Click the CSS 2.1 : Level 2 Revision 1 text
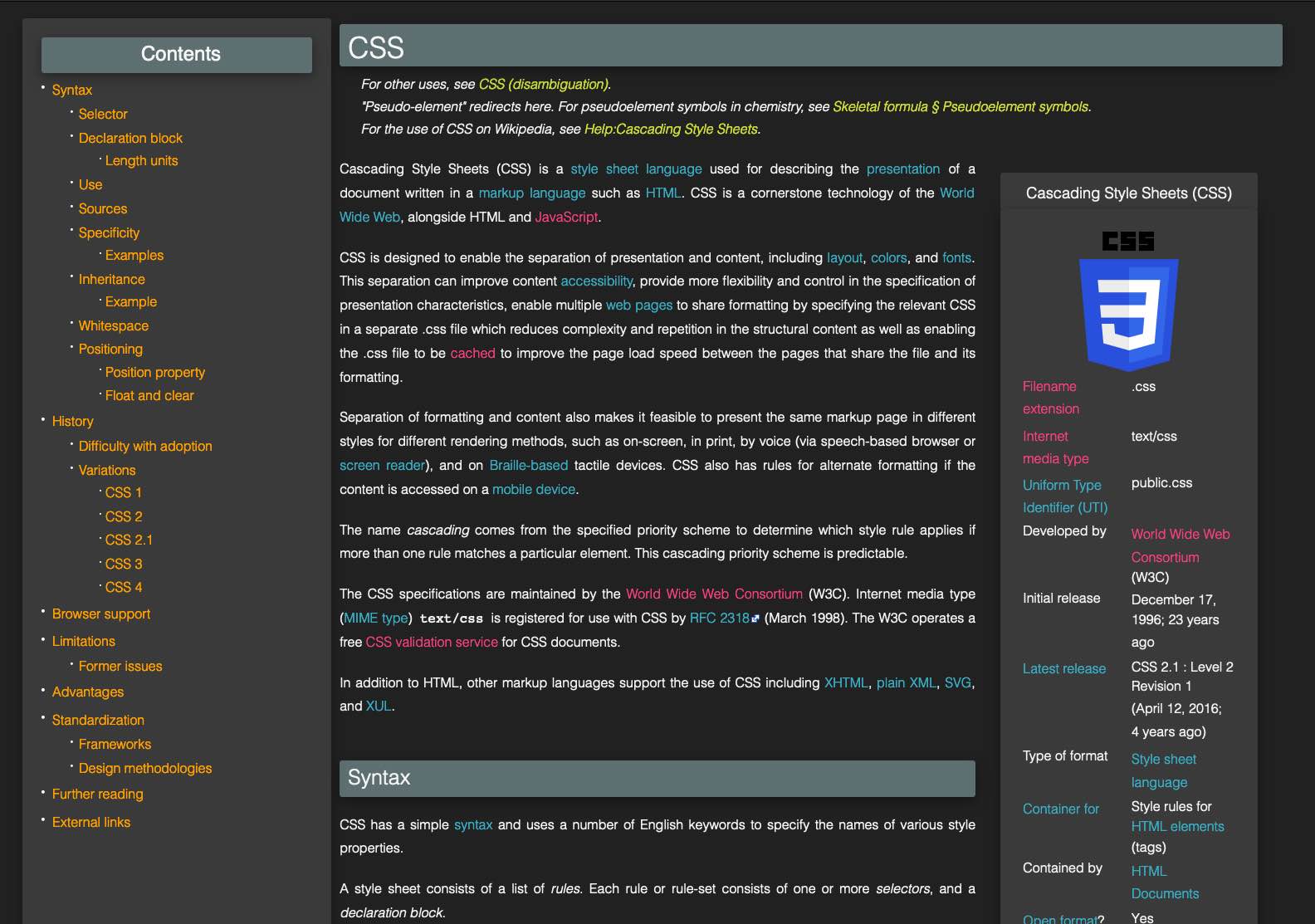Viewport: 1315px width, 924px height. point(1182,677)
